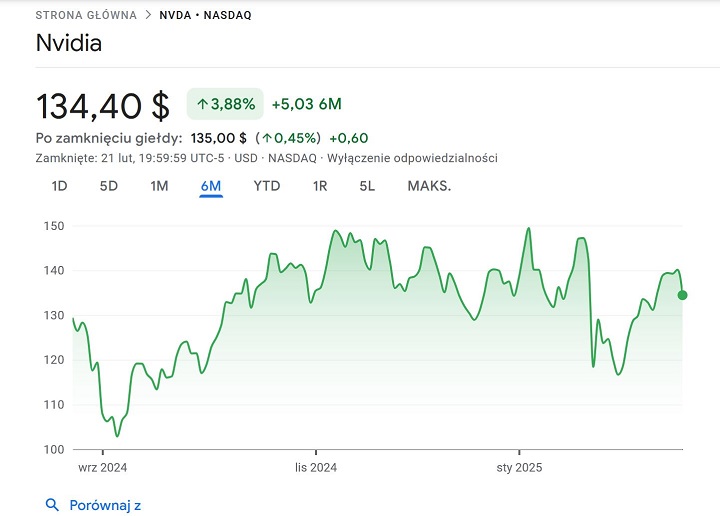Switch chart to 1D range
This screenshot has width=720, height=516.
coord(60,186)
